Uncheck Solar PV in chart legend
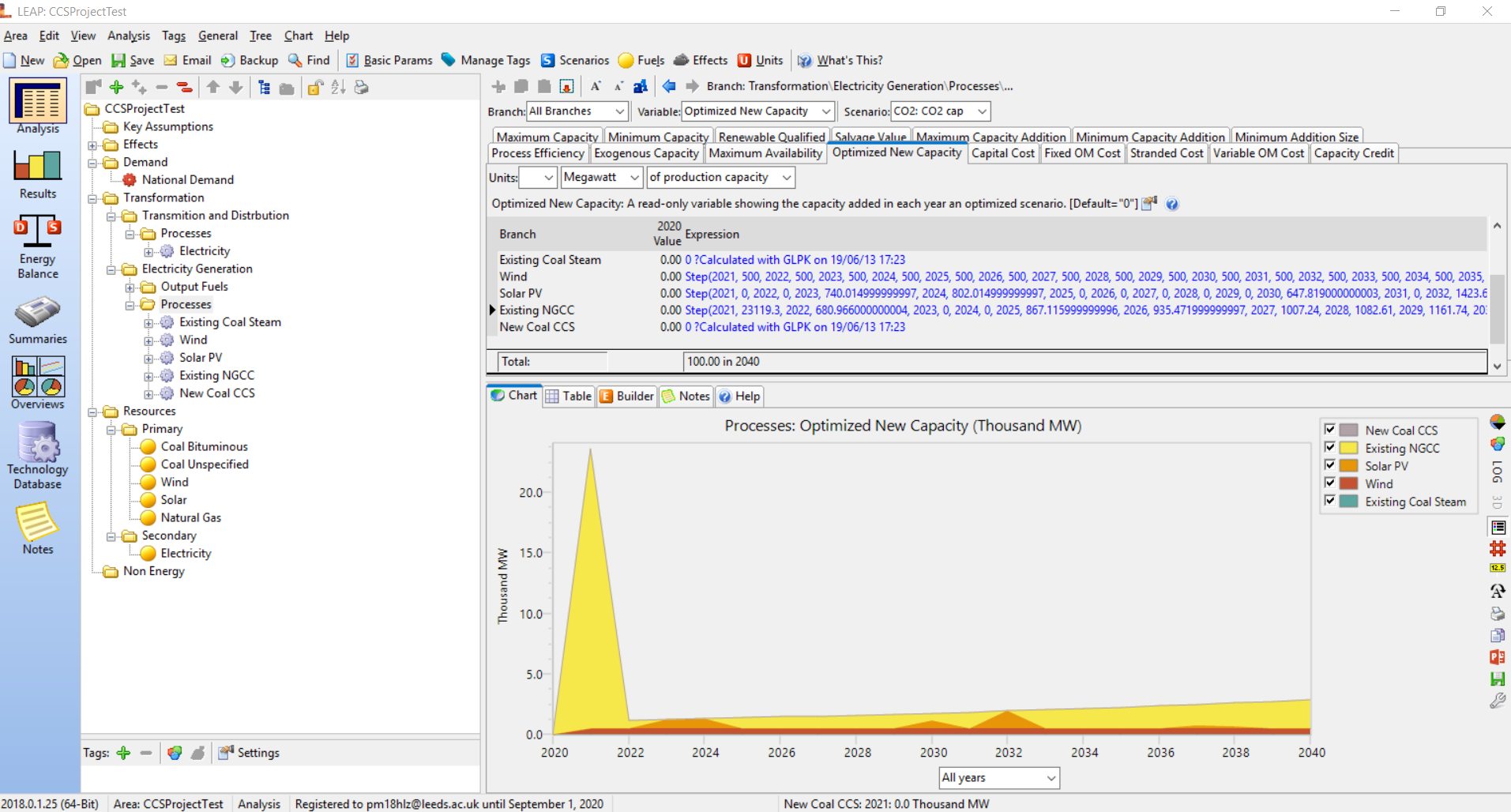This screenshot has height=812, width=1511. (x=1329, y=465)
